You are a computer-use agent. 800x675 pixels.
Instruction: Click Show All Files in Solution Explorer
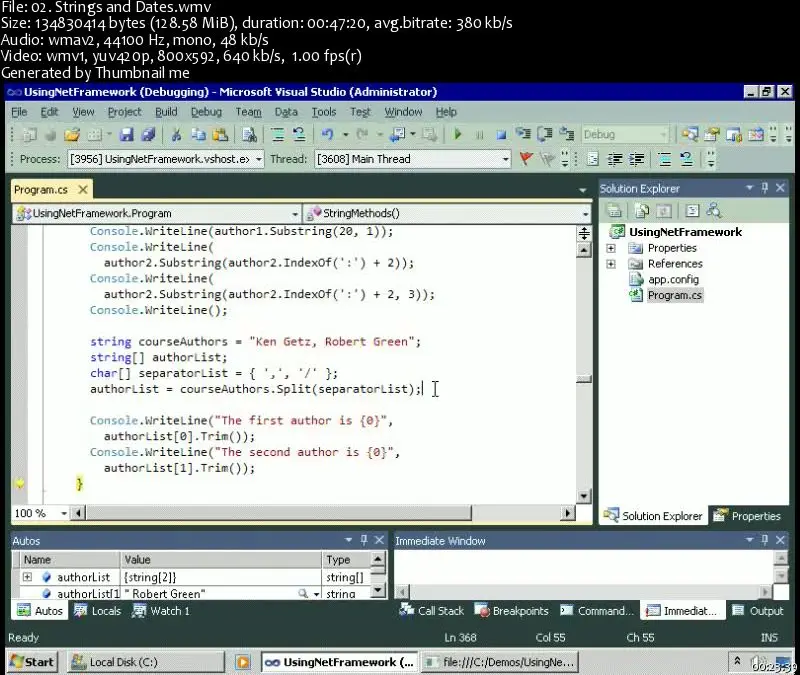642,211
